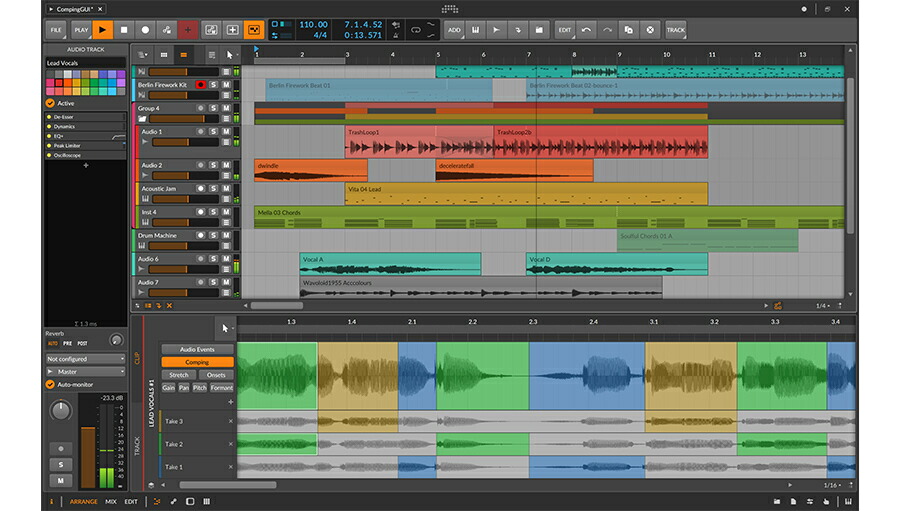Click the duplicate icon in the EDIT section
The height and width of the screenshot is (511, 900).
pyautogui.click(x=629, y=30)
